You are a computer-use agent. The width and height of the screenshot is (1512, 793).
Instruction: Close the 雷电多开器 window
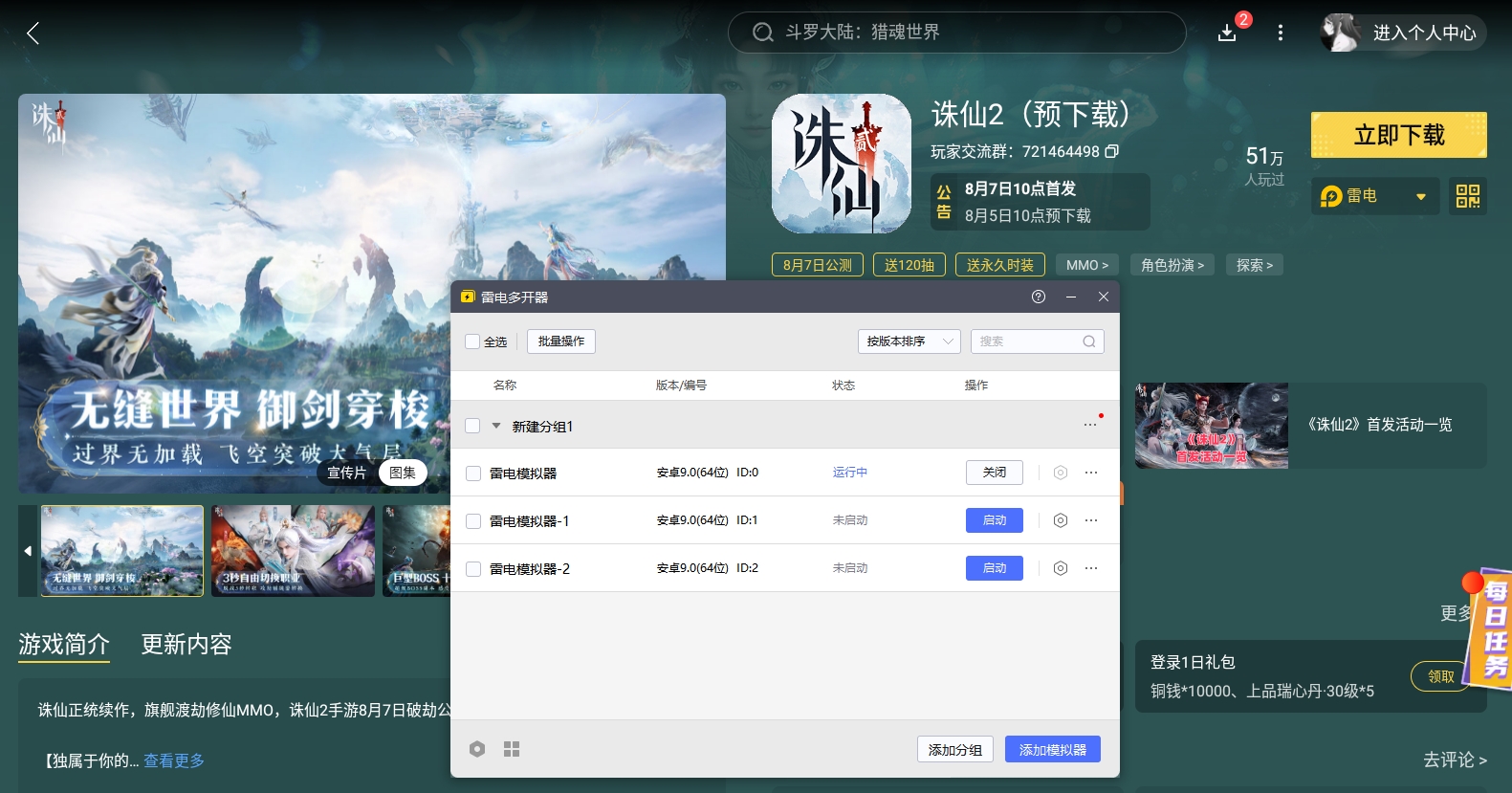click(1104, 297)
